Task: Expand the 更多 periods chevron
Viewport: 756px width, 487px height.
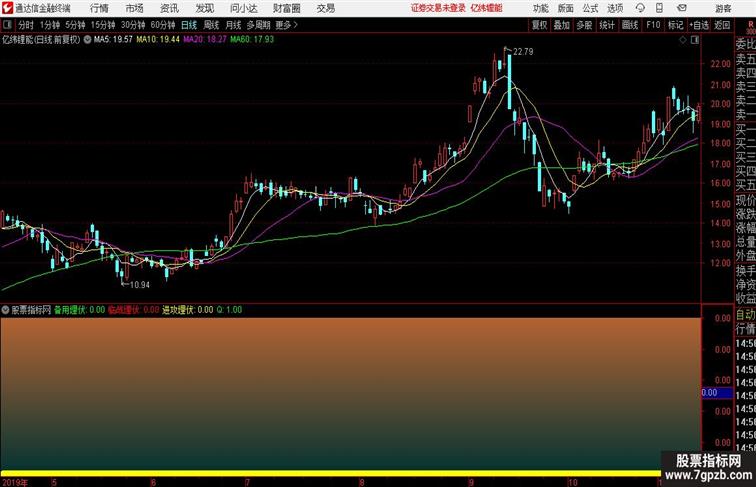Action: click(x=287, y=25)
